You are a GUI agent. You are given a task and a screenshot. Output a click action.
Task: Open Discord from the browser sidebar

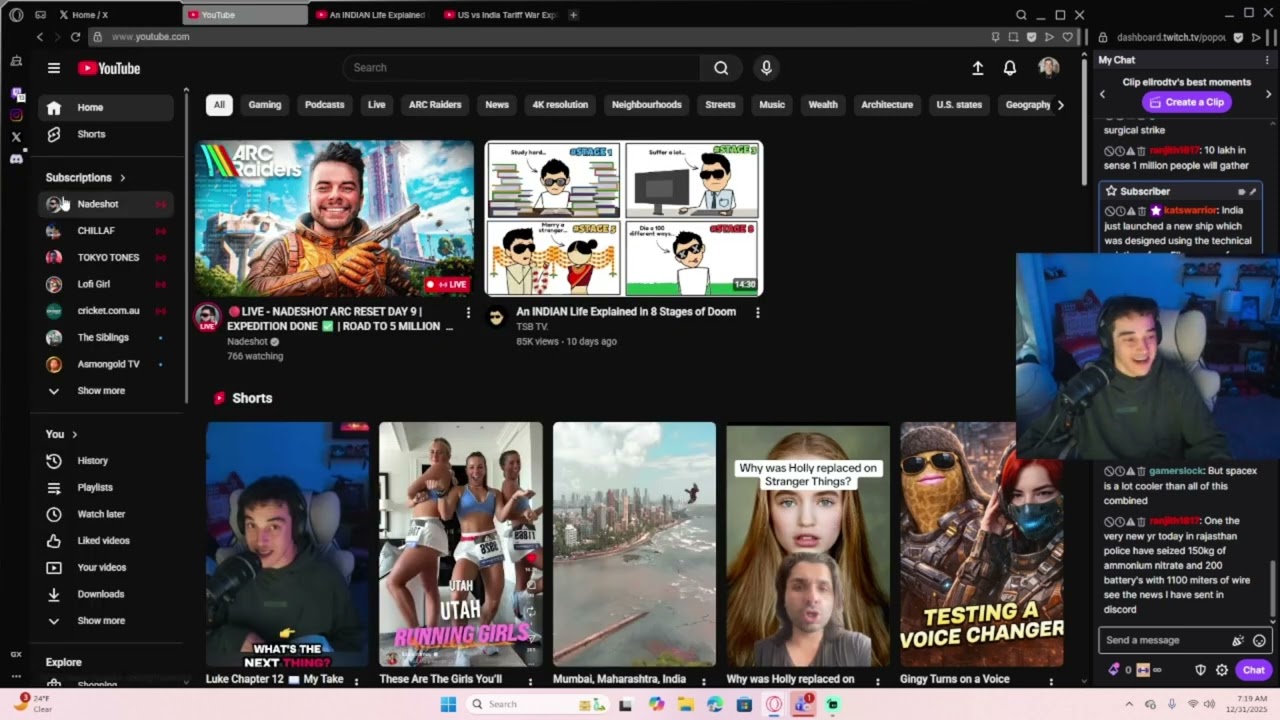[16, 159]
